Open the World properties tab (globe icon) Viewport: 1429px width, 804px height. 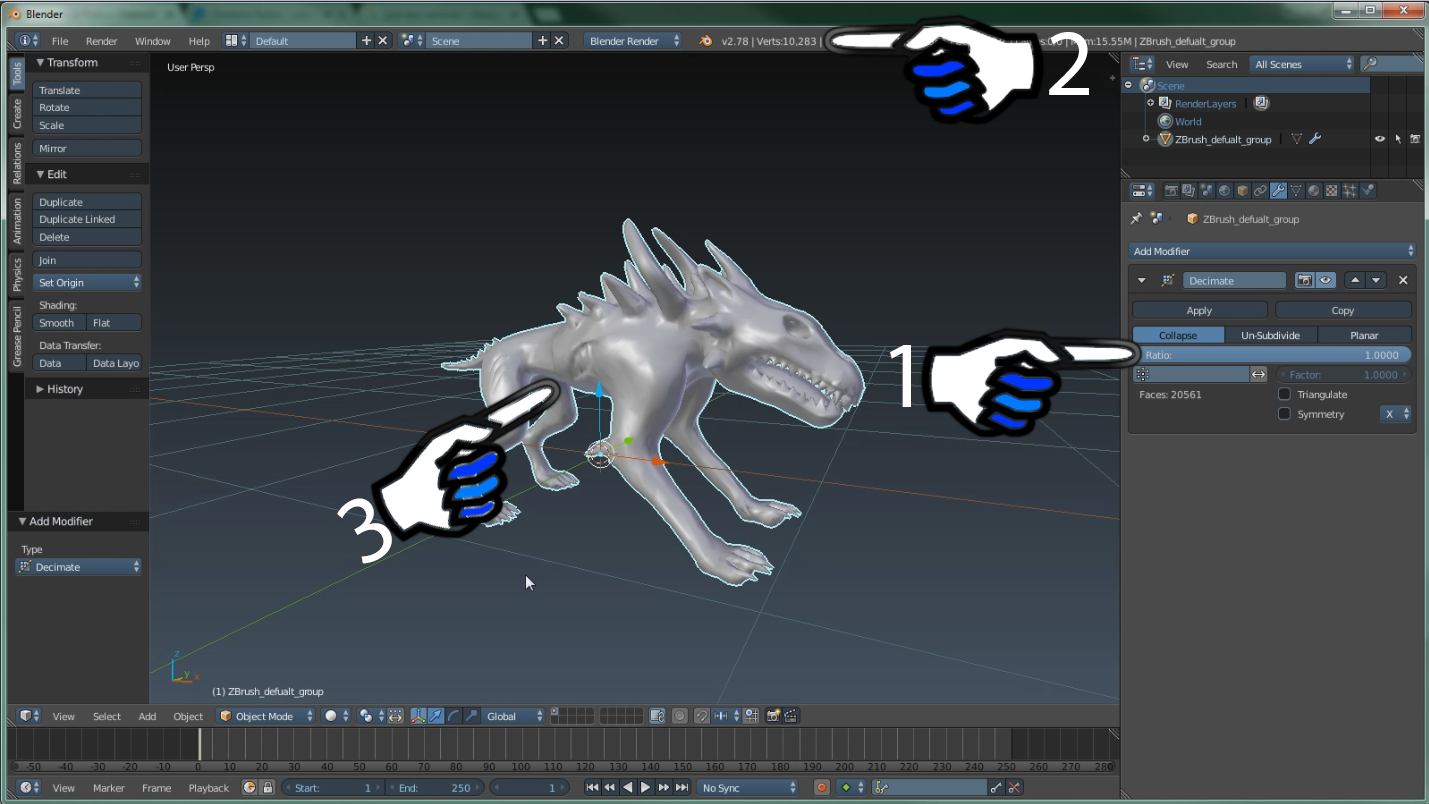point(1224,190)
